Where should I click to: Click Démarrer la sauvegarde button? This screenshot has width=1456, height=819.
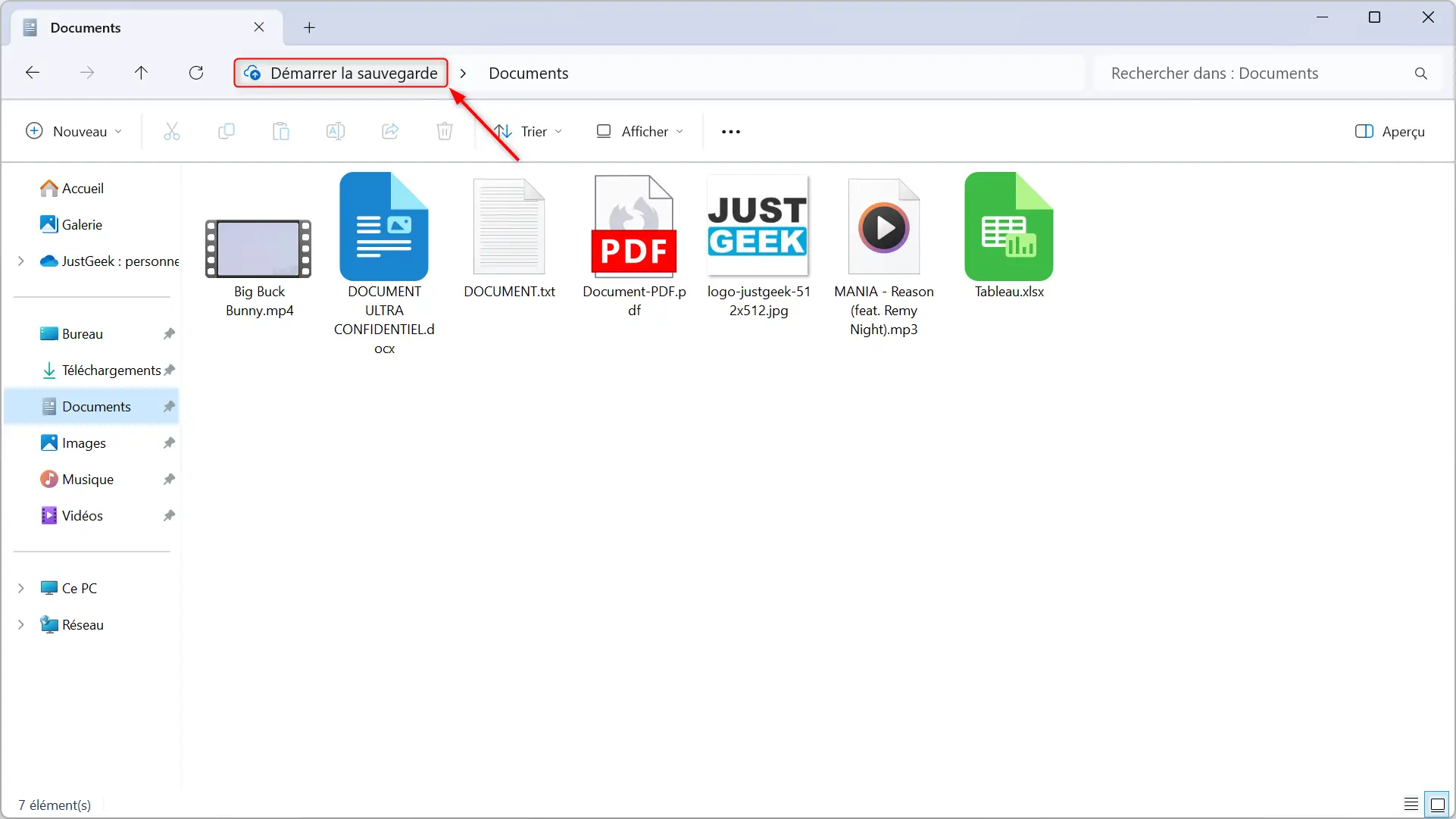[x=341, y=73]
